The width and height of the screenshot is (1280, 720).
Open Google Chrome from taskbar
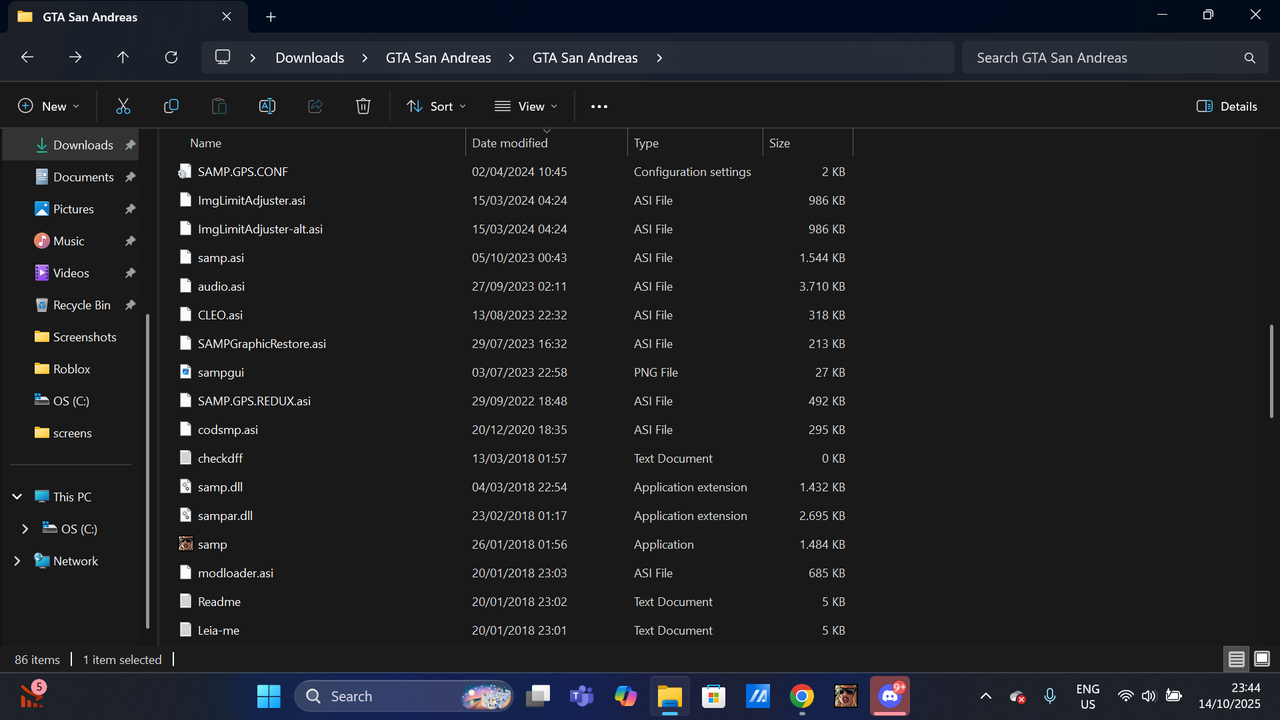point(801,696)
